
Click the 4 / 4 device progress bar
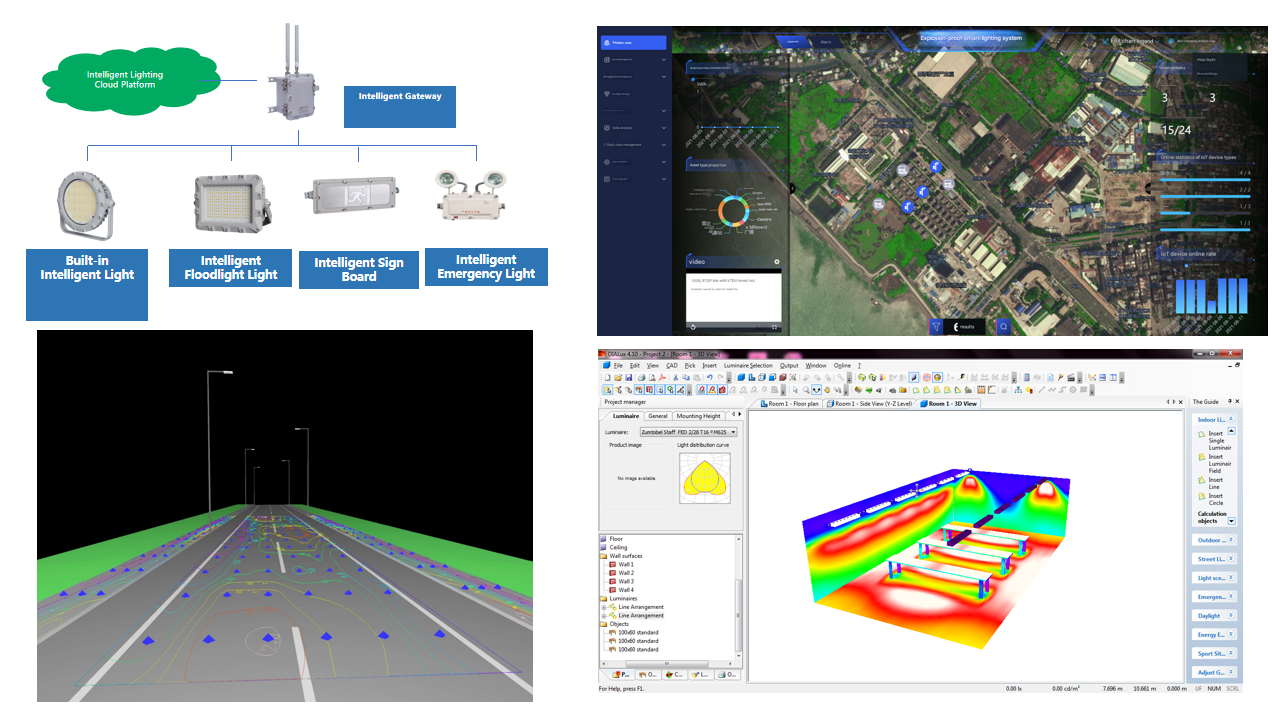(x=1205, y=180)
